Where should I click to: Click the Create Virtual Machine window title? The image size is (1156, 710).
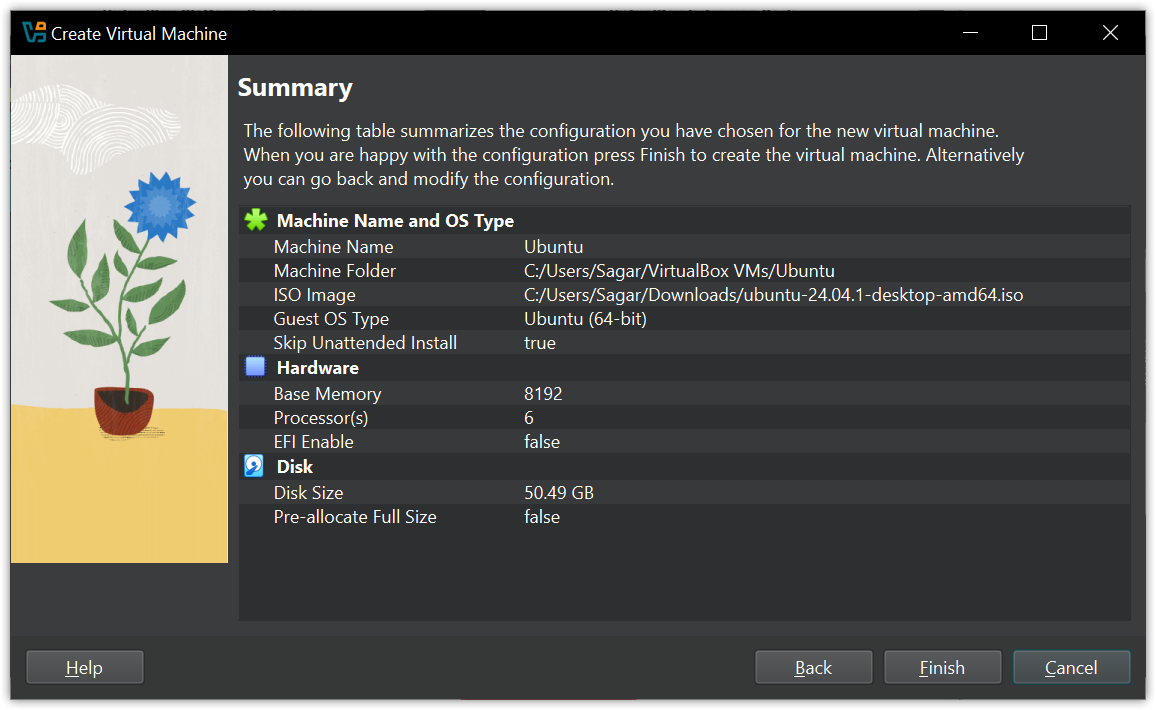click(139, 33)
